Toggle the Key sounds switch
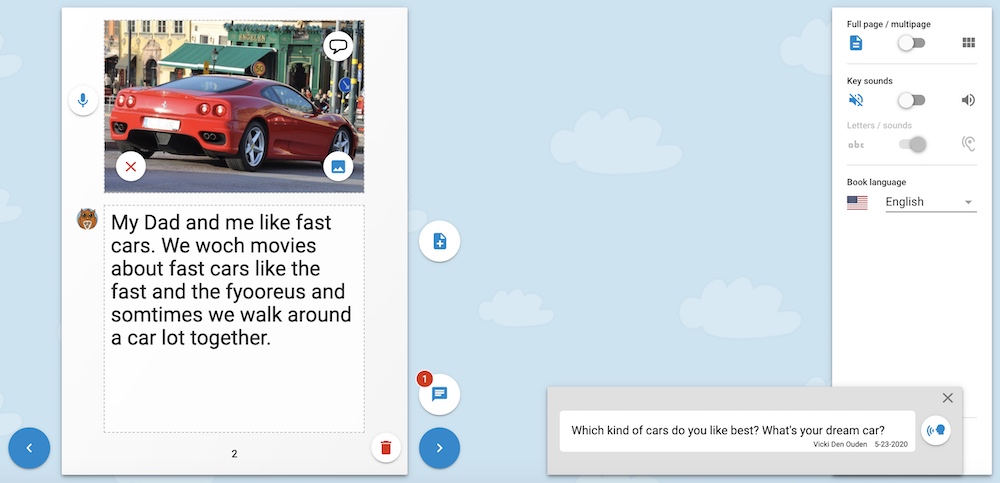Screen dimensions: 1000x483 911,100
